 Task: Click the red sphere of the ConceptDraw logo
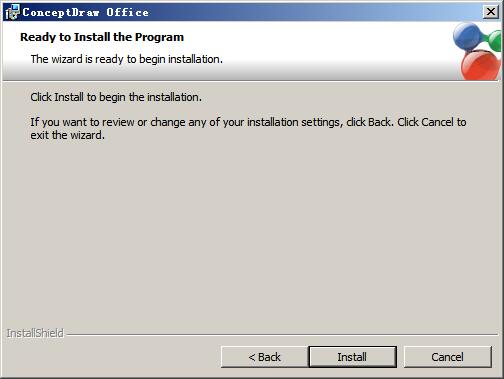(x=481, y=65)
